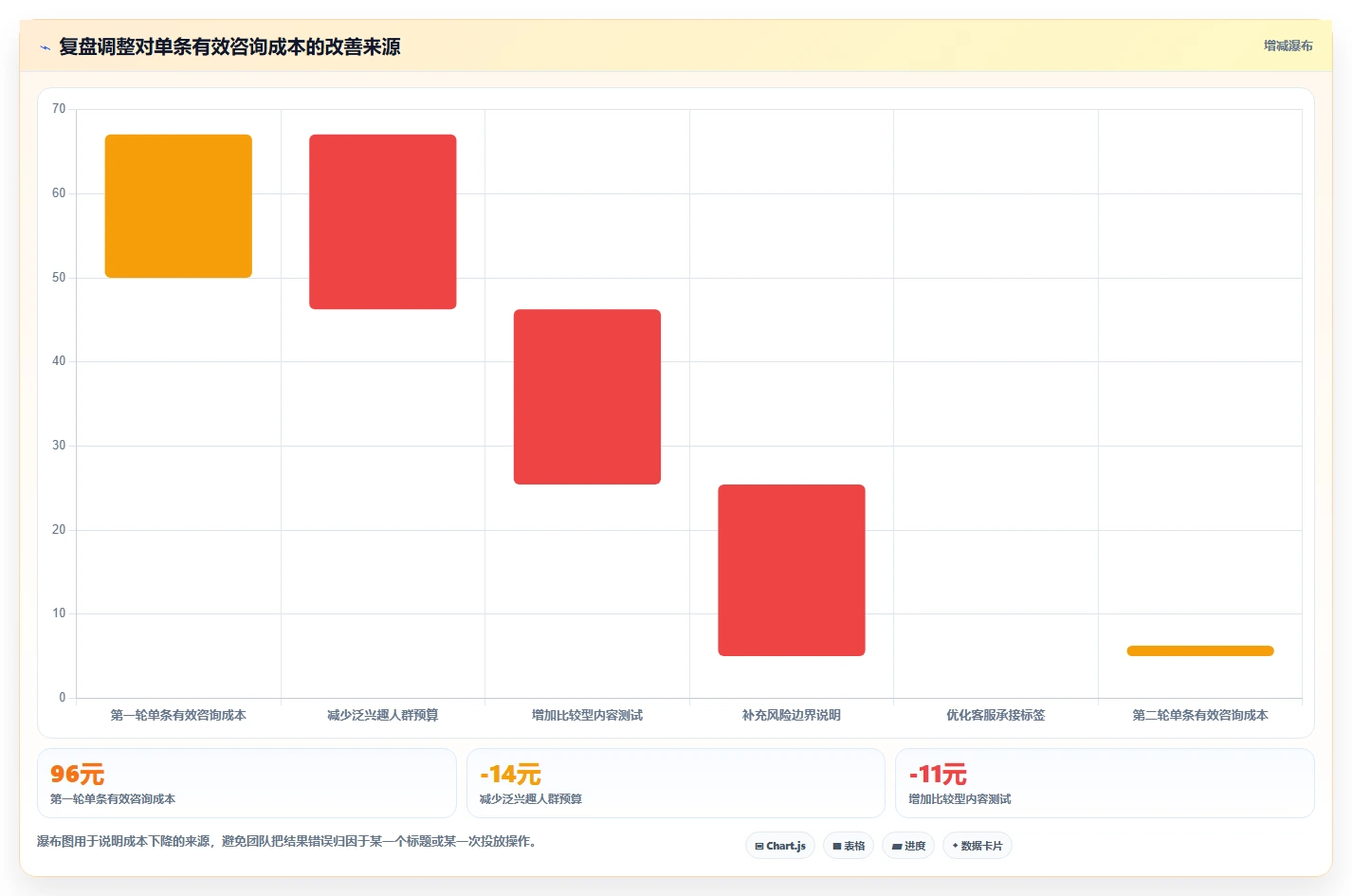Click the 进度 chip
The width and height of the screenshot is (1352, 896).
point(908,846)
